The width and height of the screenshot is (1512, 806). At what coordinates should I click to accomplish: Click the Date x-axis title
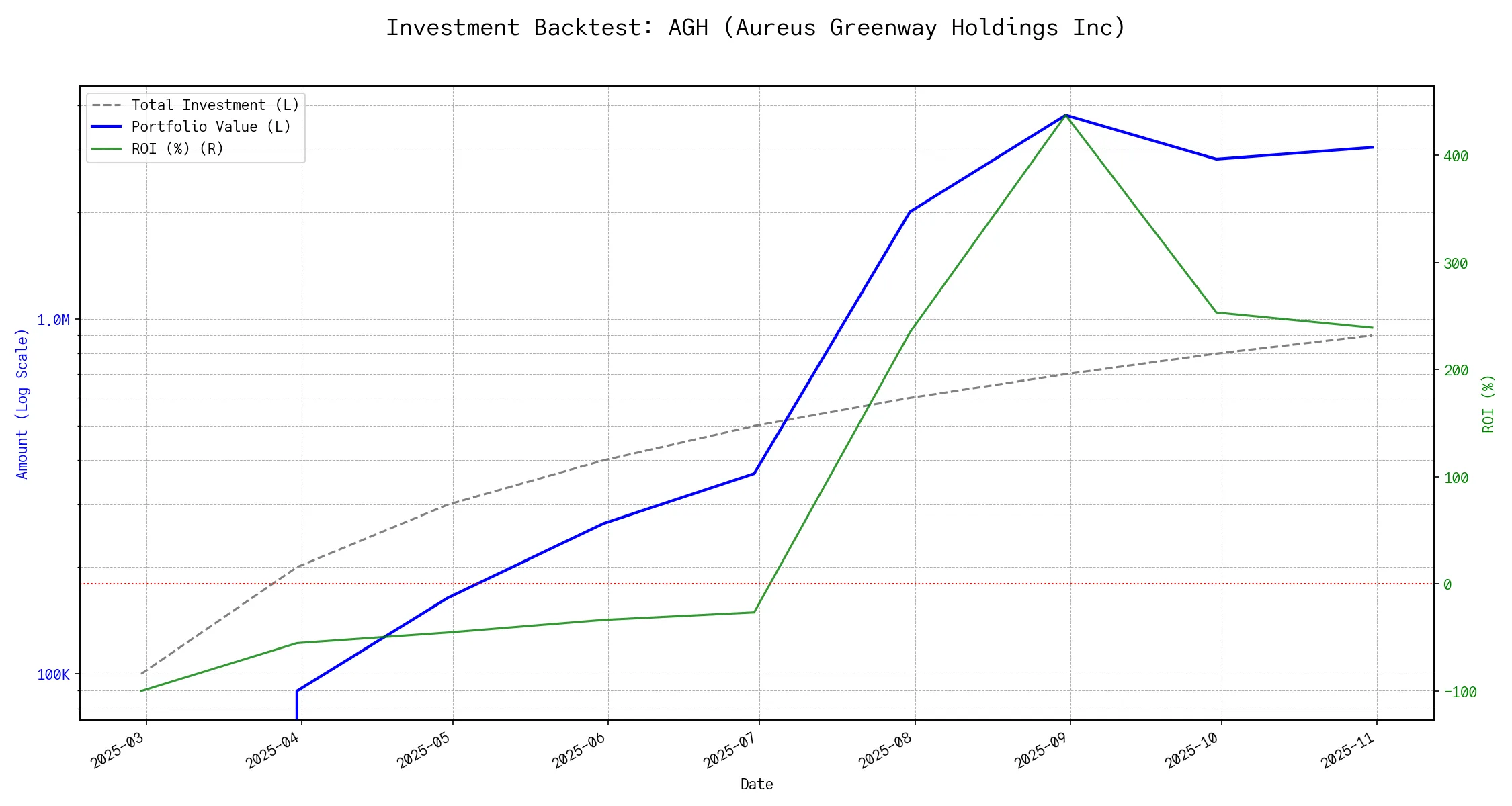pos(757,785)
